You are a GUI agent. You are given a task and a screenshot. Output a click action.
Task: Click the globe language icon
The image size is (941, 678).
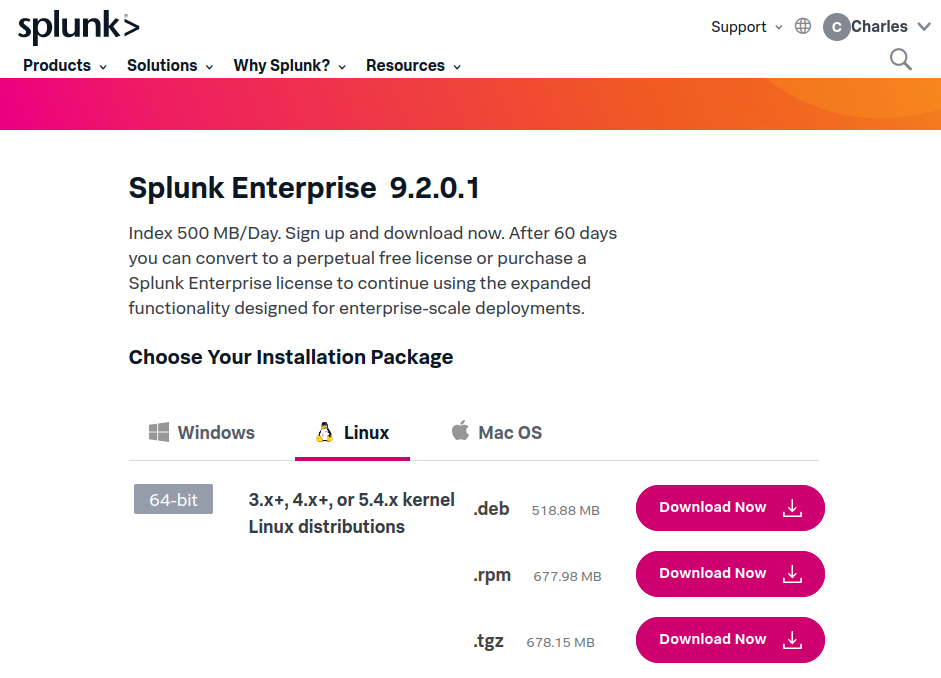(803, 27)
